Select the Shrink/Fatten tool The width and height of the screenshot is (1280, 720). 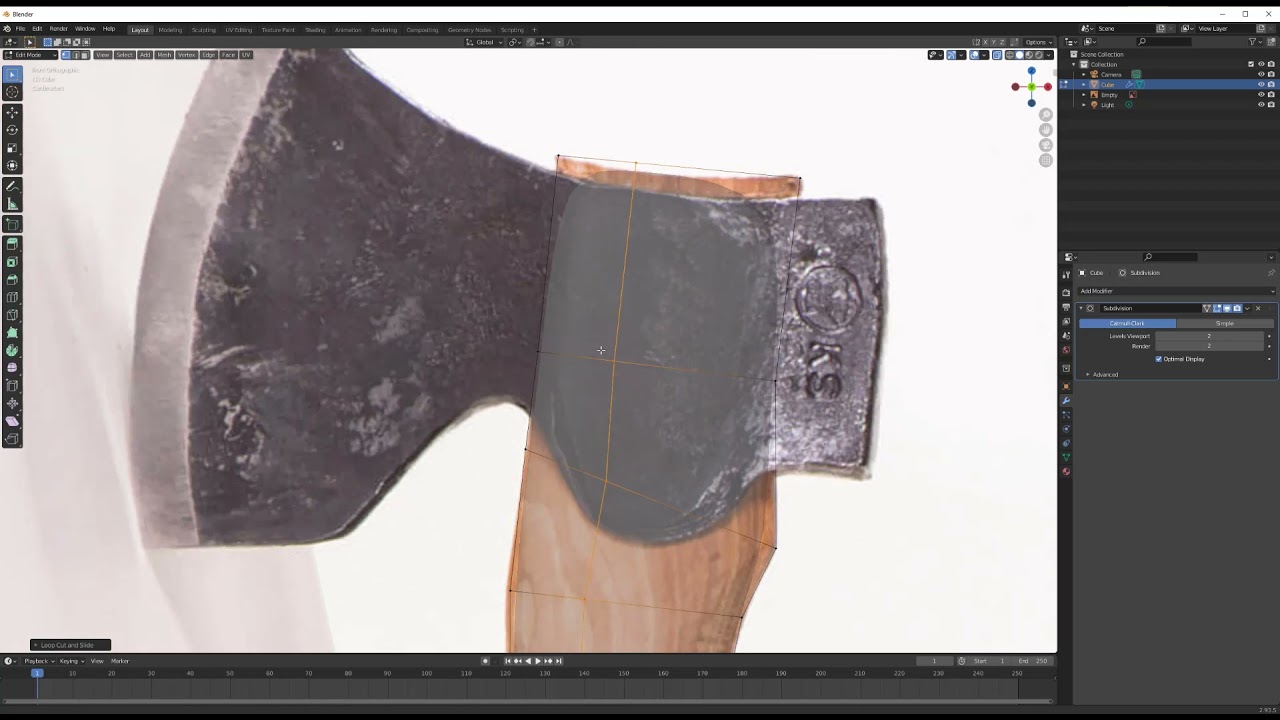(x=12, y=404)
